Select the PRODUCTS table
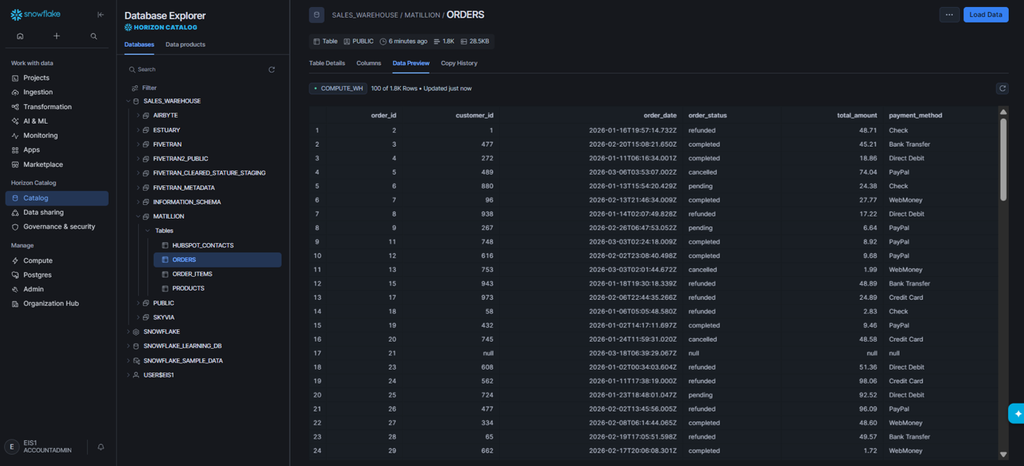The image size is (1024, 466). pos(188,288)
